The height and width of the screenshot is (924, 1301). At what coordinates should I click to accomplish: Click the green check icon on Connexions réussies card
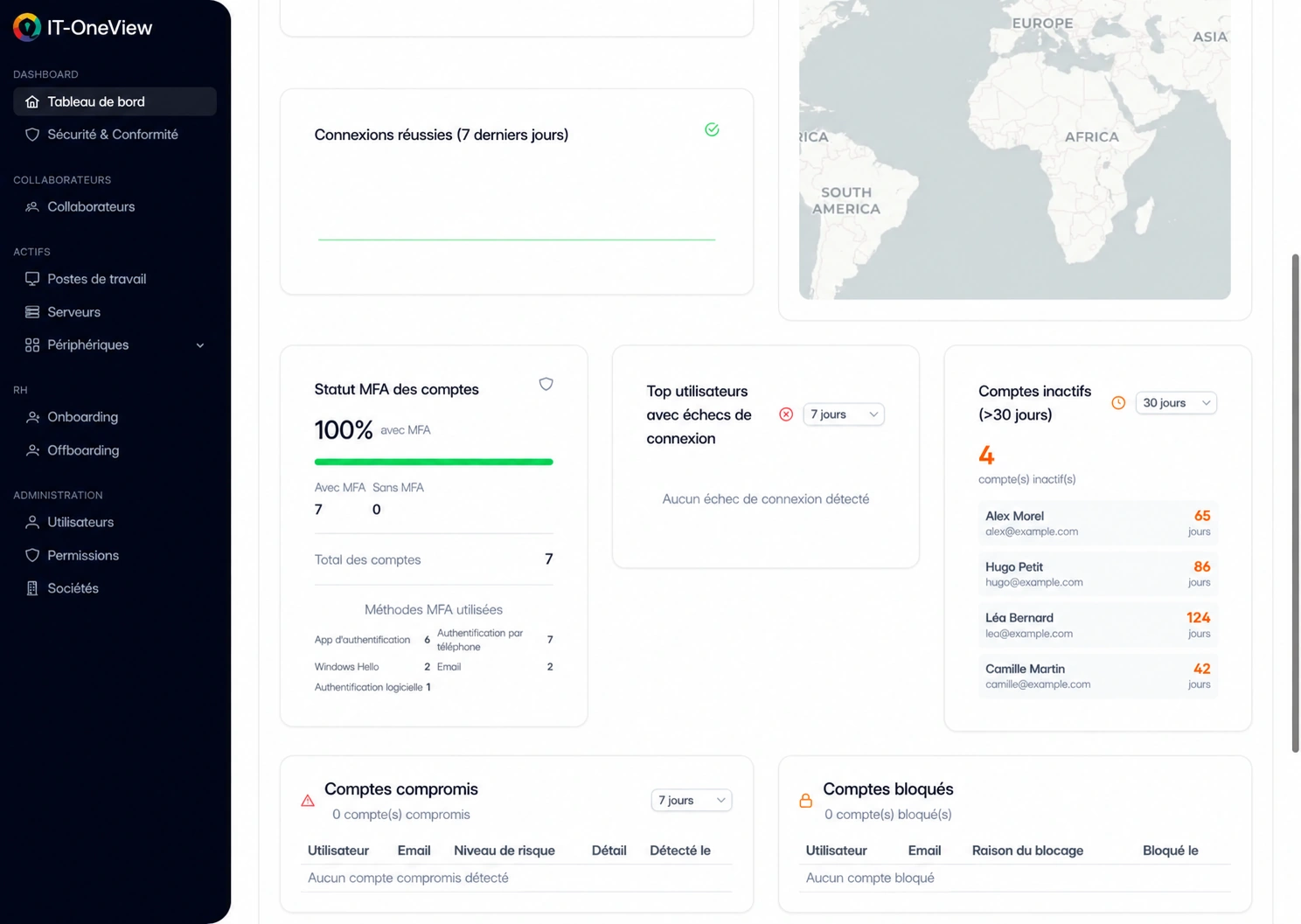712,129
